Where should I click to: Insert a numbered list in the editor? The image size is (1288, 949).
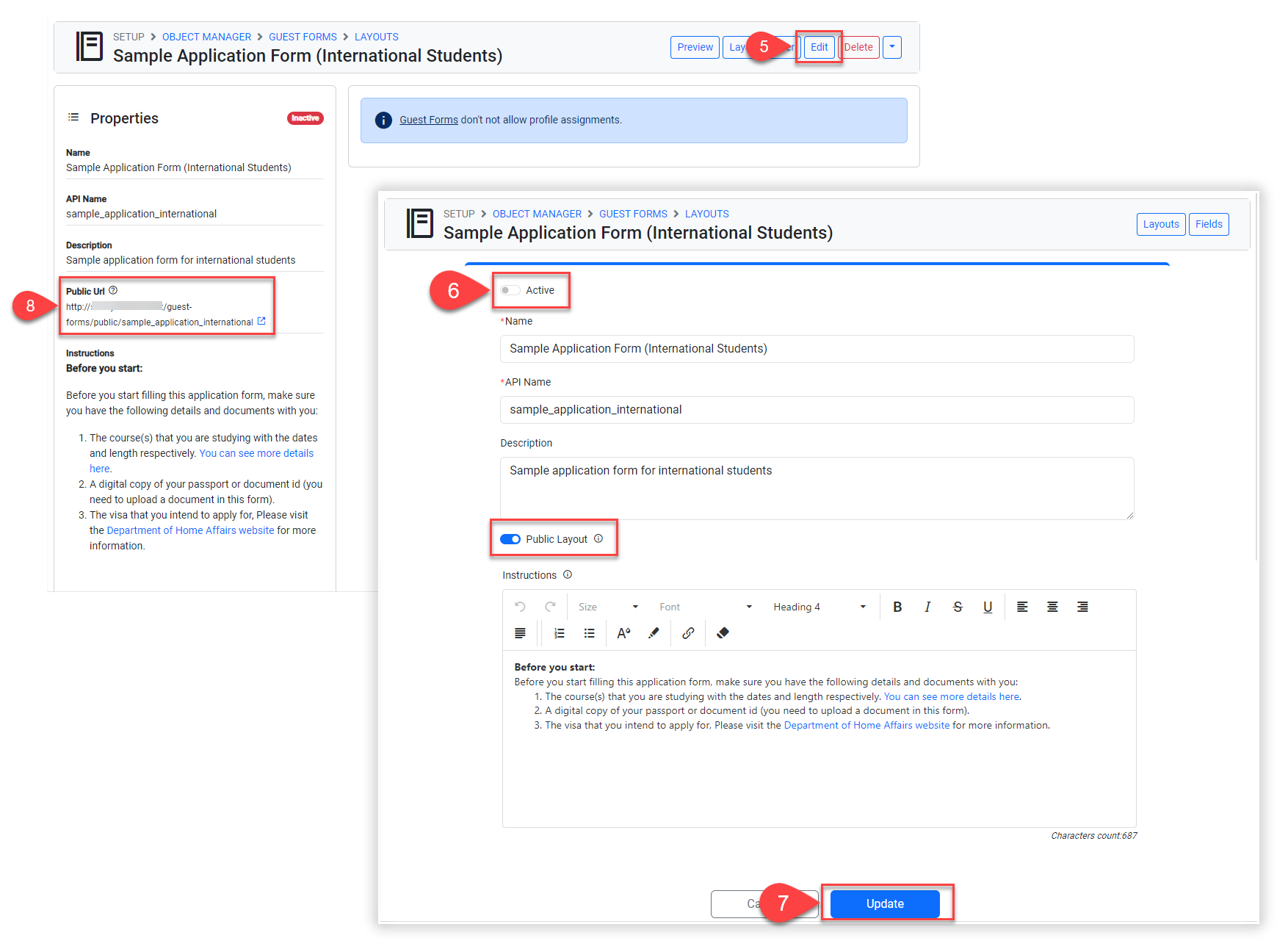point(560,633)
